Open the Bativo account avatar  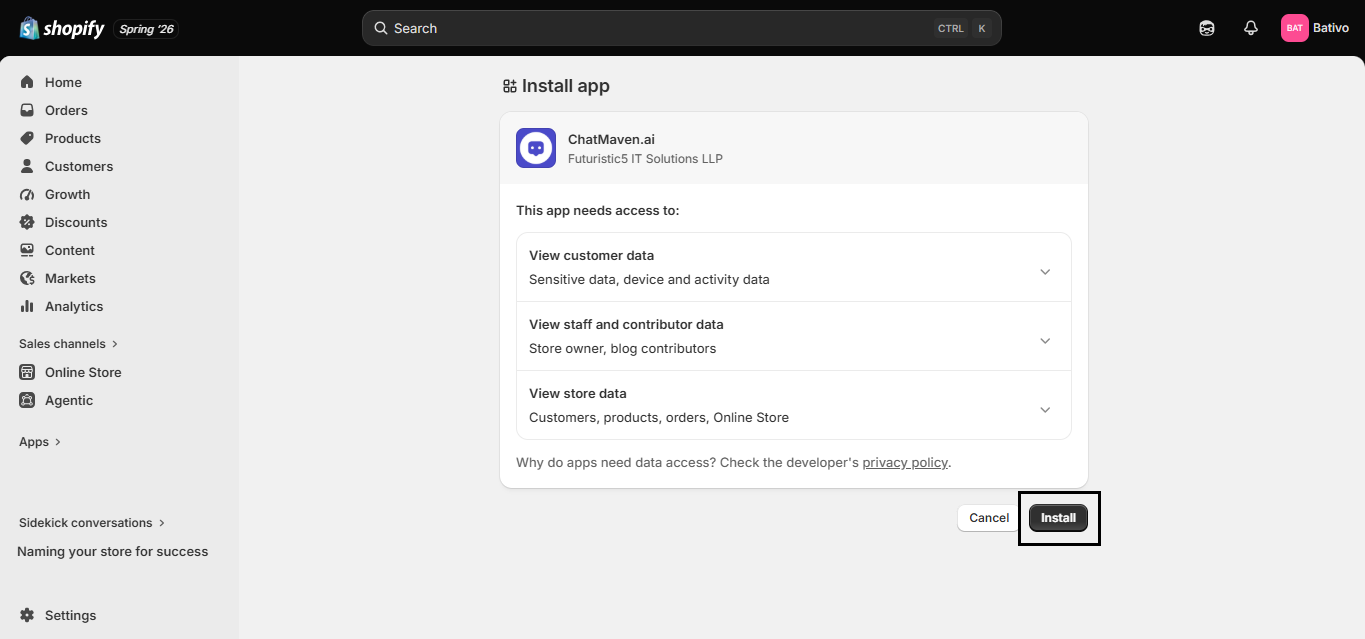[1295, 28]
